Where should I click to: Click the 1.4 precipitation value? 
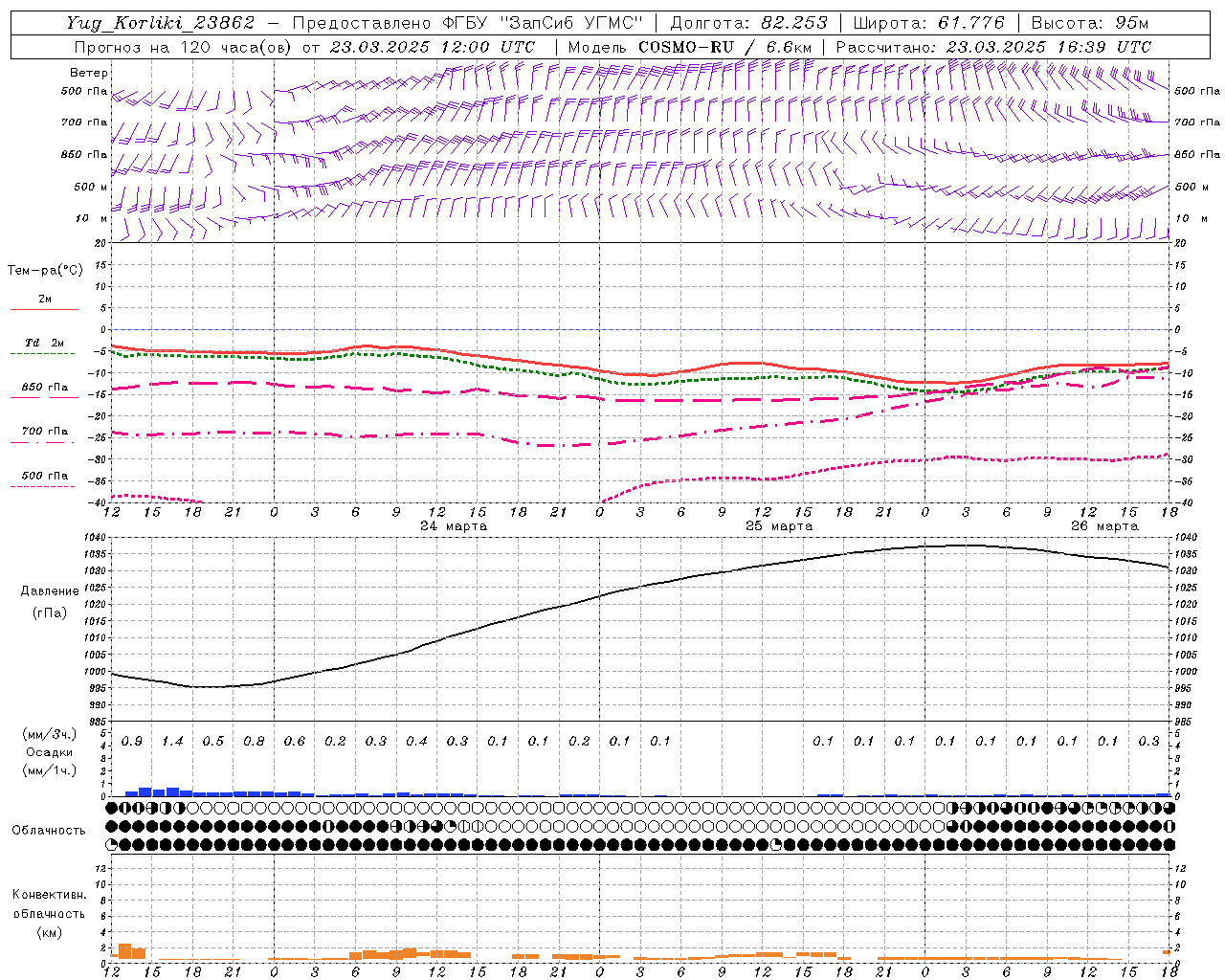[172, 741]
